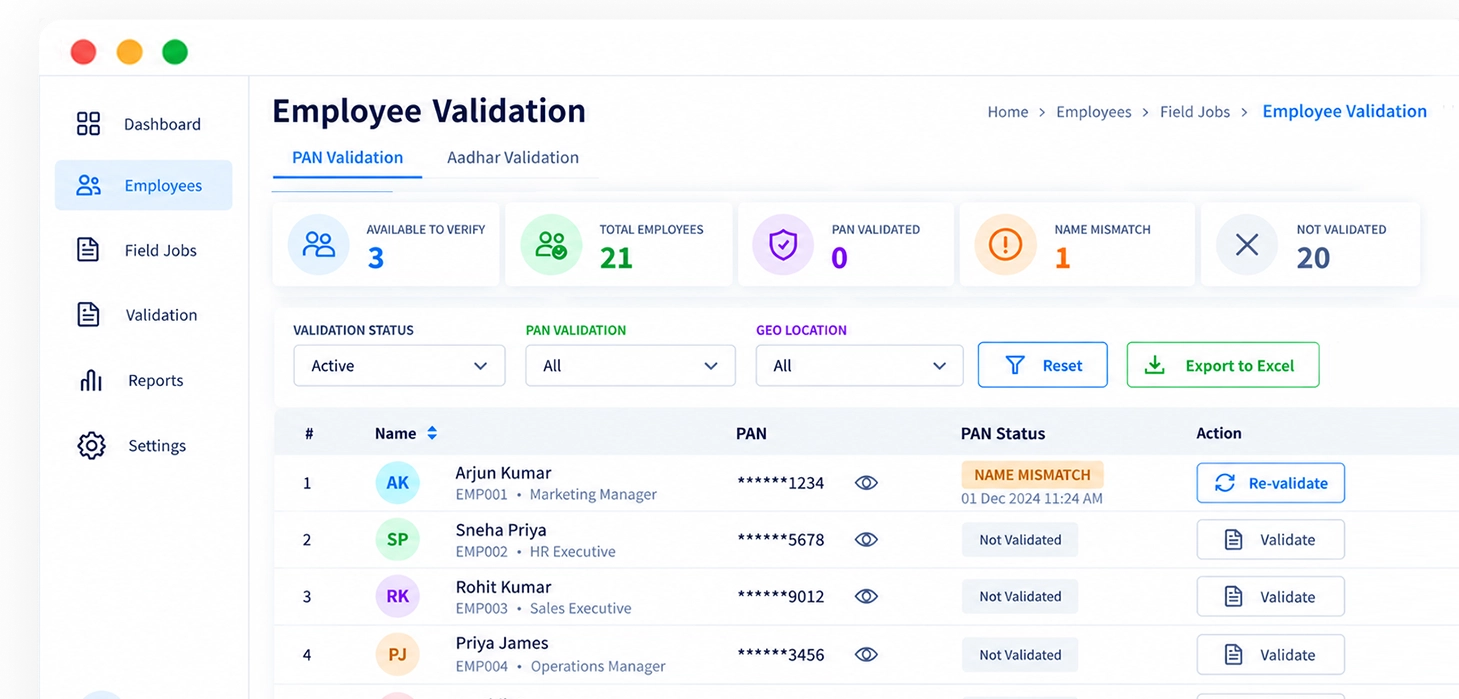Screen dimensions: 1459x699
Task: Click the Total Employees green icon
Action: click(551, 245)
